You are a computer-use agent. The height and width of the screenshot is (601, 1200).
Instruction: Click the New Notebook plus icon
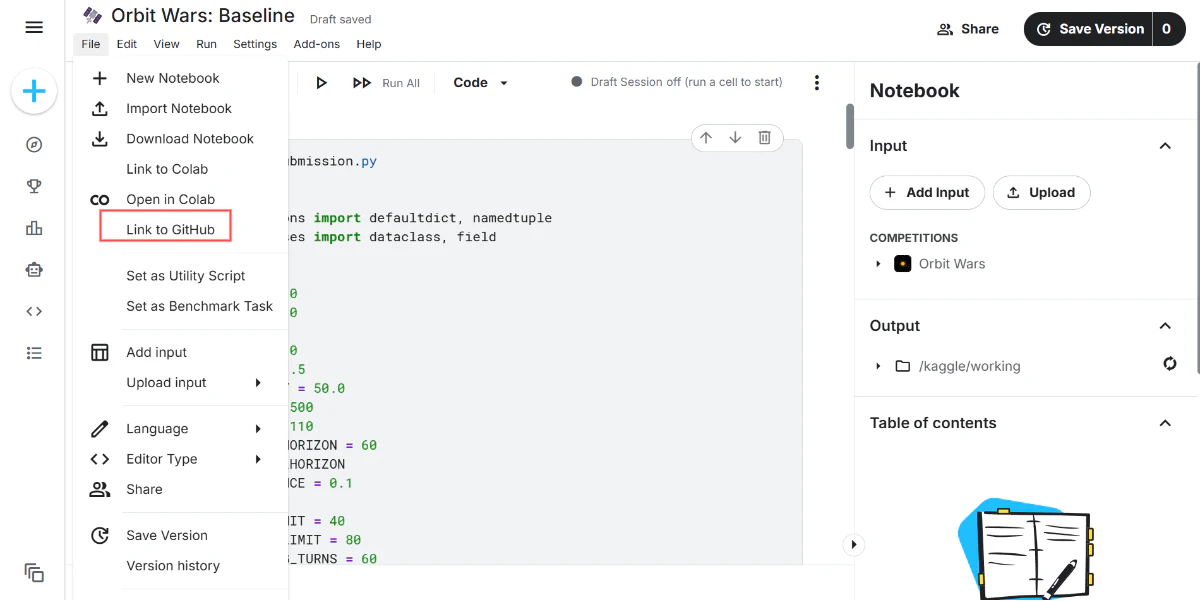click(x=100, y=78)
